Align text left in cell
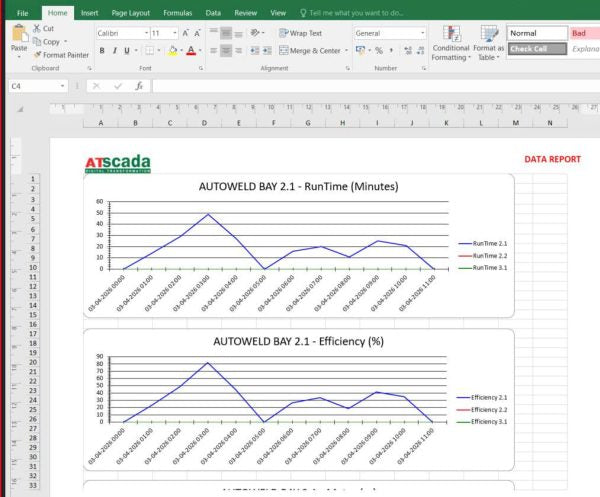Image resolution: width=600 pixels, height=497 pixels. [x=214, y=51]
